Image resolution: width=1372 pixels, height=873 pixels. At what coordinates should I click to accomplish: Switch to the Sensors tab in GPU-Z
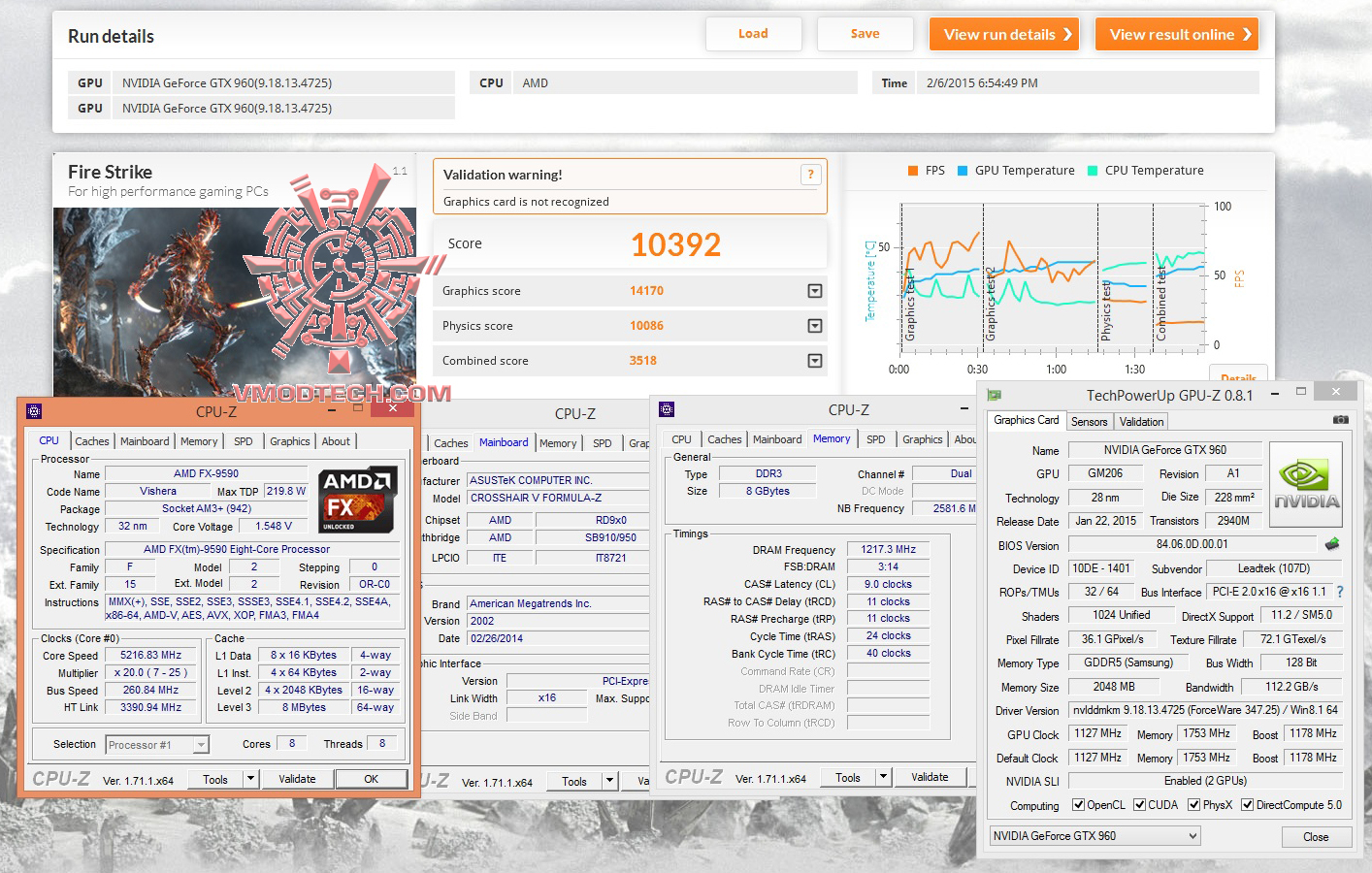point(1089,422)
